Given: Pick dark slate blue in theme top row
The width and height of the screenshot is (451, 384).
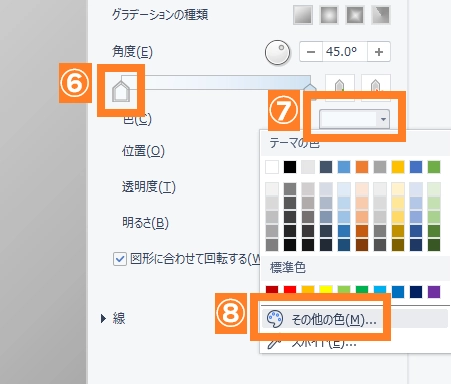Looking at the screenshot, I should [326, 167].
